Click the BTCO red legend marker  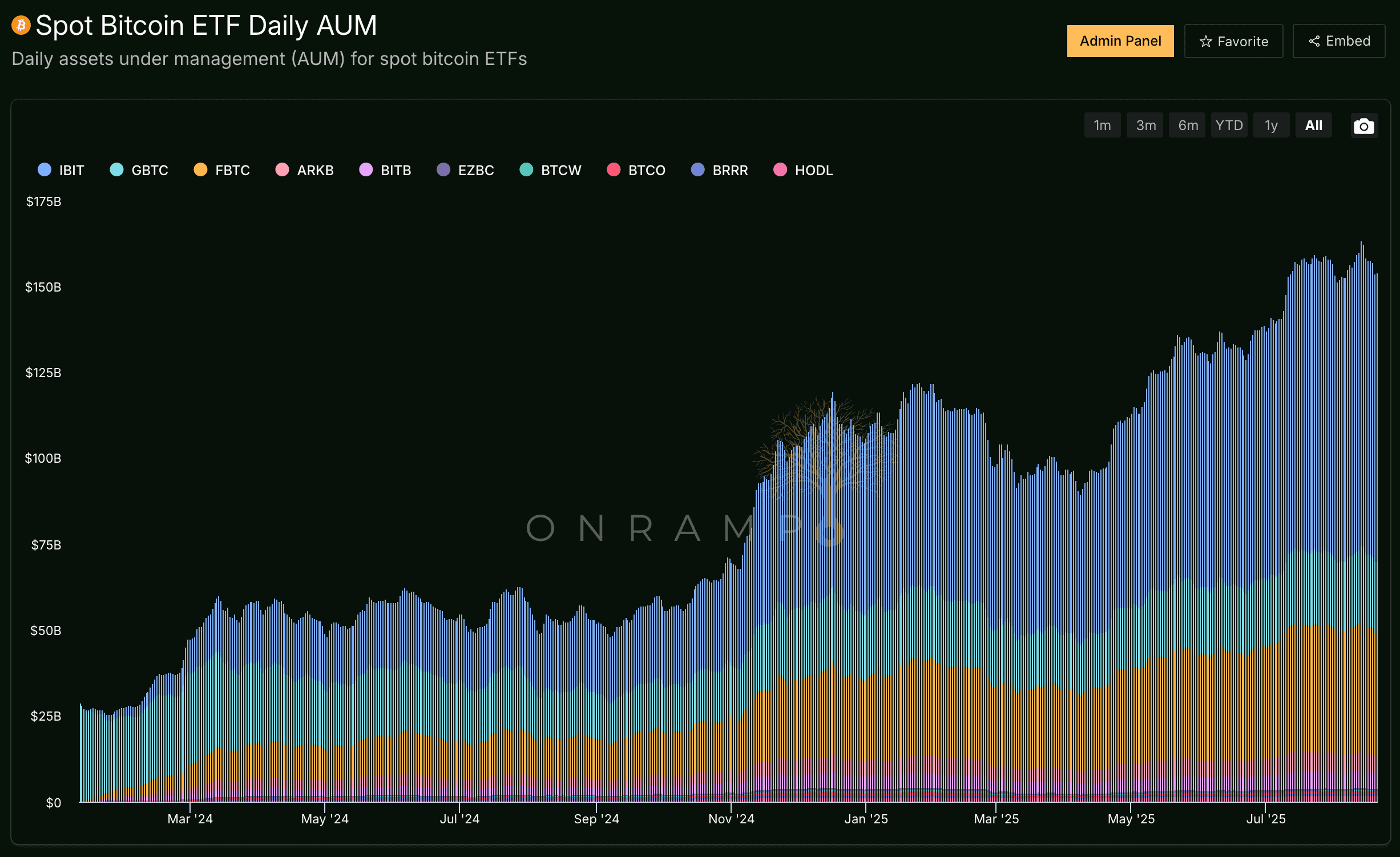coord(614,170)
